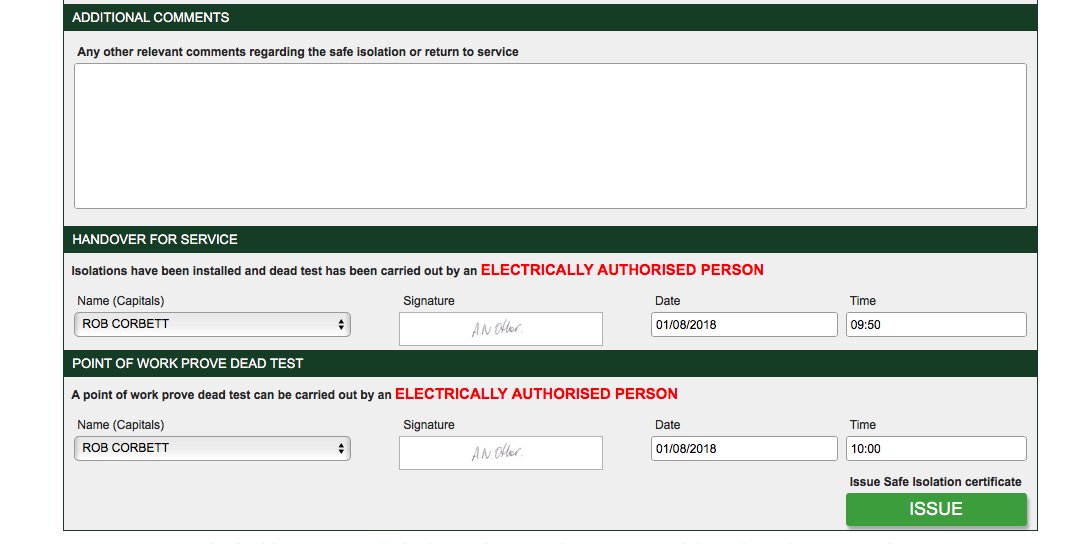1078x544 pixels.
Task: Click the Handover for Service signature box
Action: point(500,329)
